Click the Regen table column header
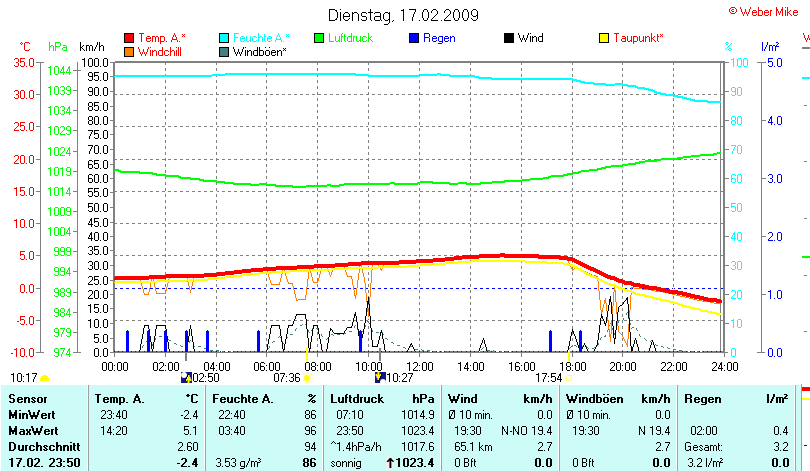The height and width of the screenshot is (471, 810). 703,399
